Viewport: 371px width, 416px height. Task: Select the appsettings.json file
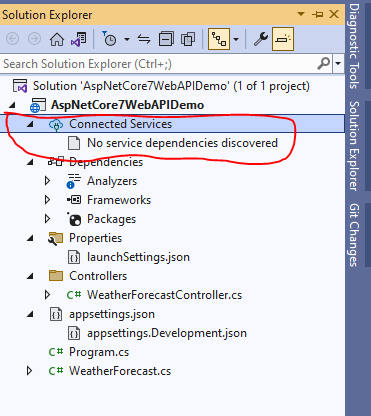[112, 314]
